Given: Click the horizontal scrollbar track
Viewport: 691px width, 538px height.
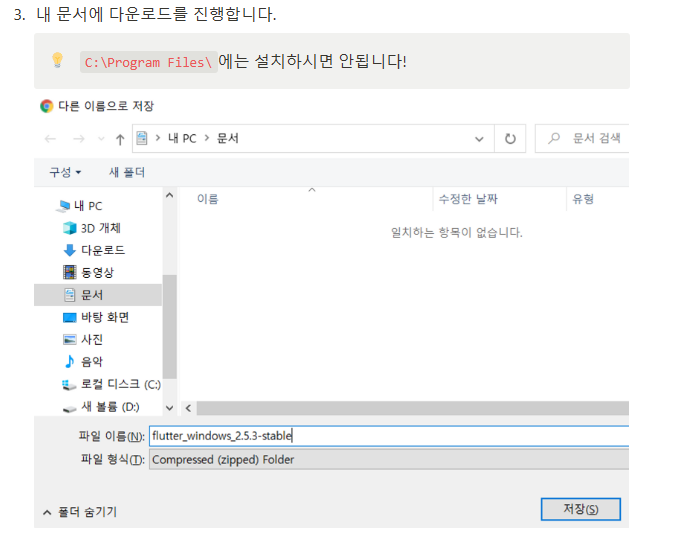Looking at the screenshot, I should 412,408.
